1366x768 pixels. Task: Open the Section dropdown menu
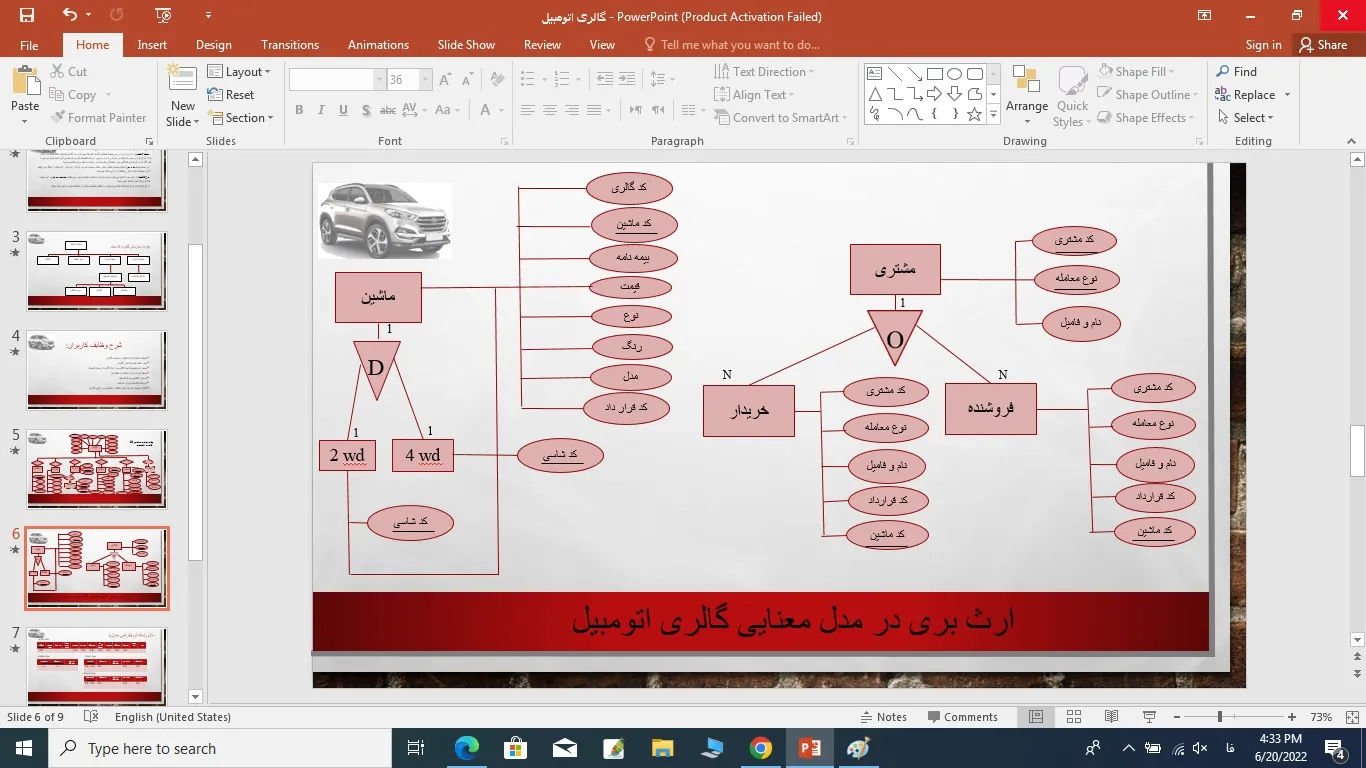pos(241,118)
